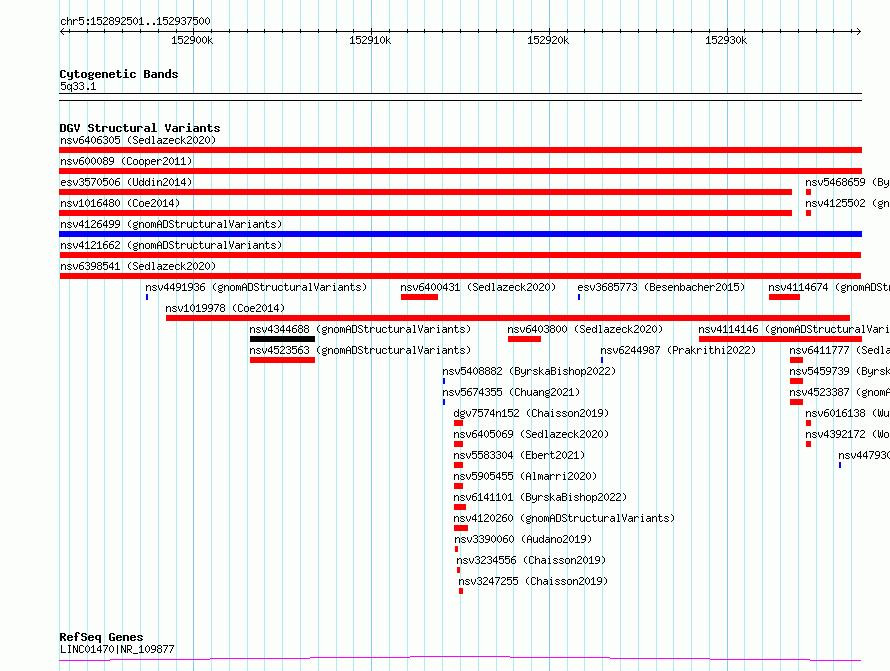This screenshot has height=671, width=890.
Task: Select the nsv4121662 (gnomADStructuralVariants) label
Action: [x=171, y=245]
